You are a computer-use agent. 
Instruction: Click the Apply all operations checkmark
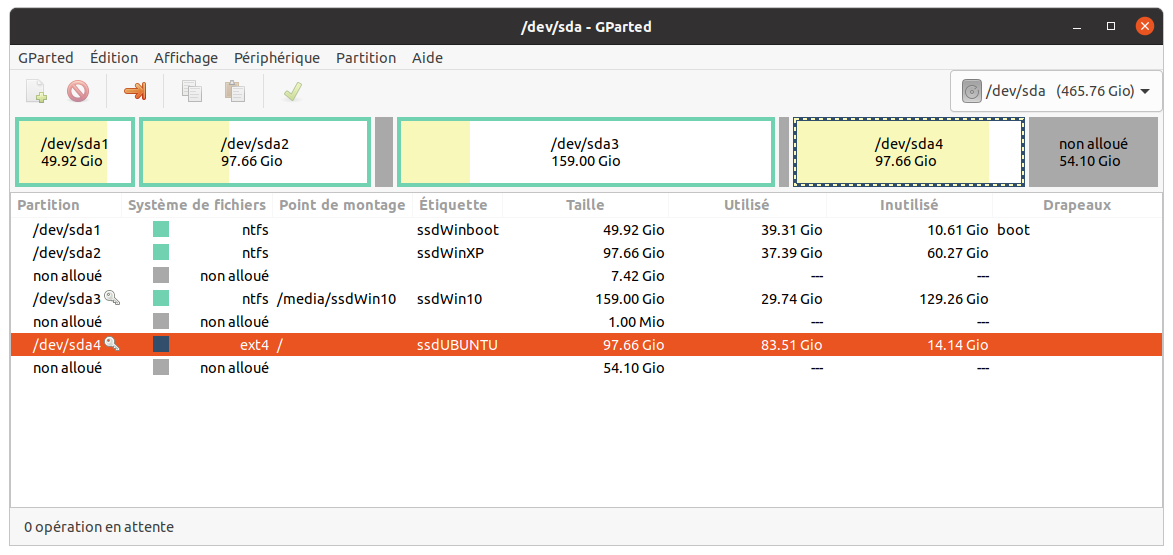point(292,92)
